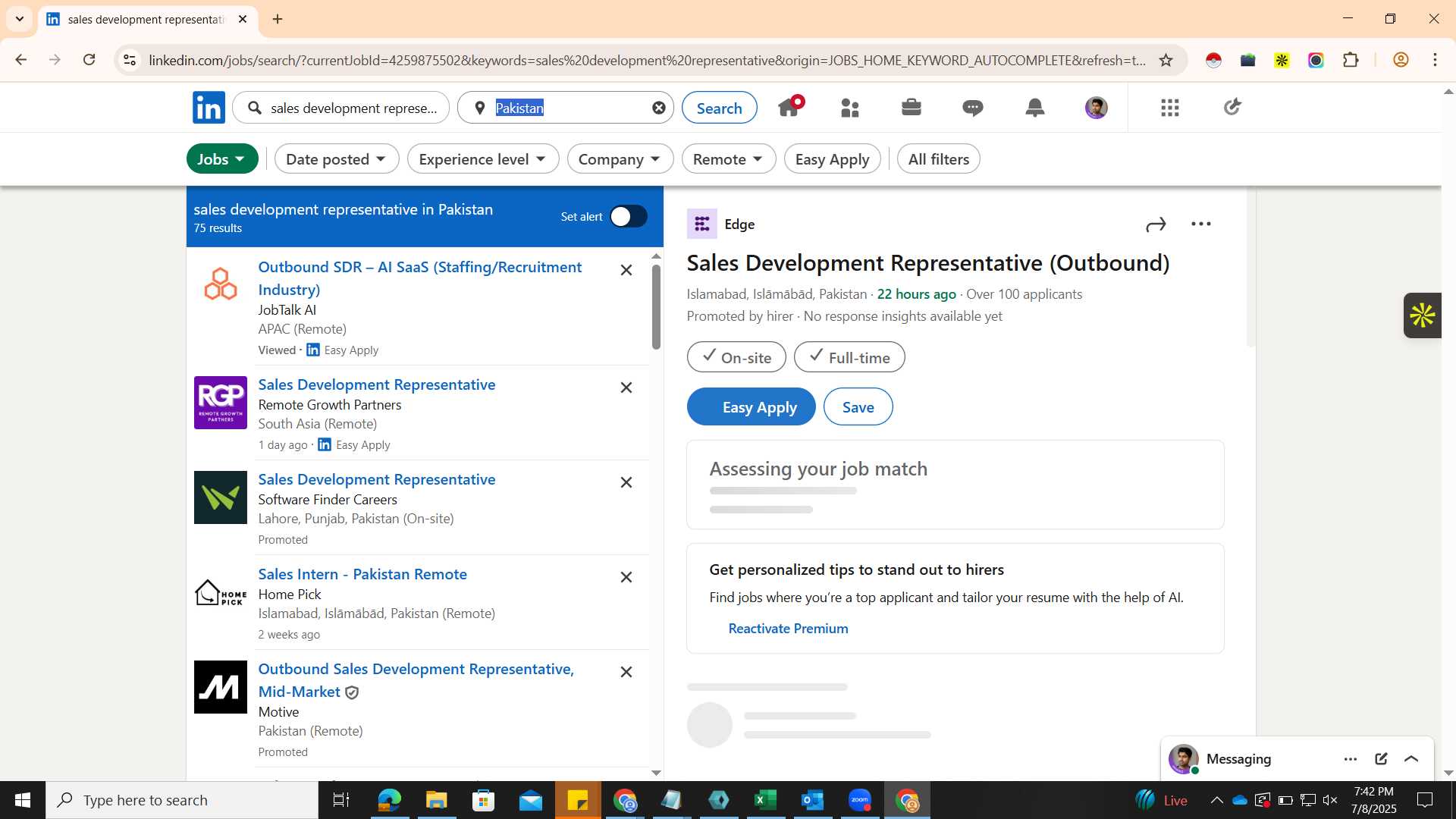The height and width of the screenshot is (819, 1456).
Task: Open the profile avatar menu
Action: coord(1097,108)
